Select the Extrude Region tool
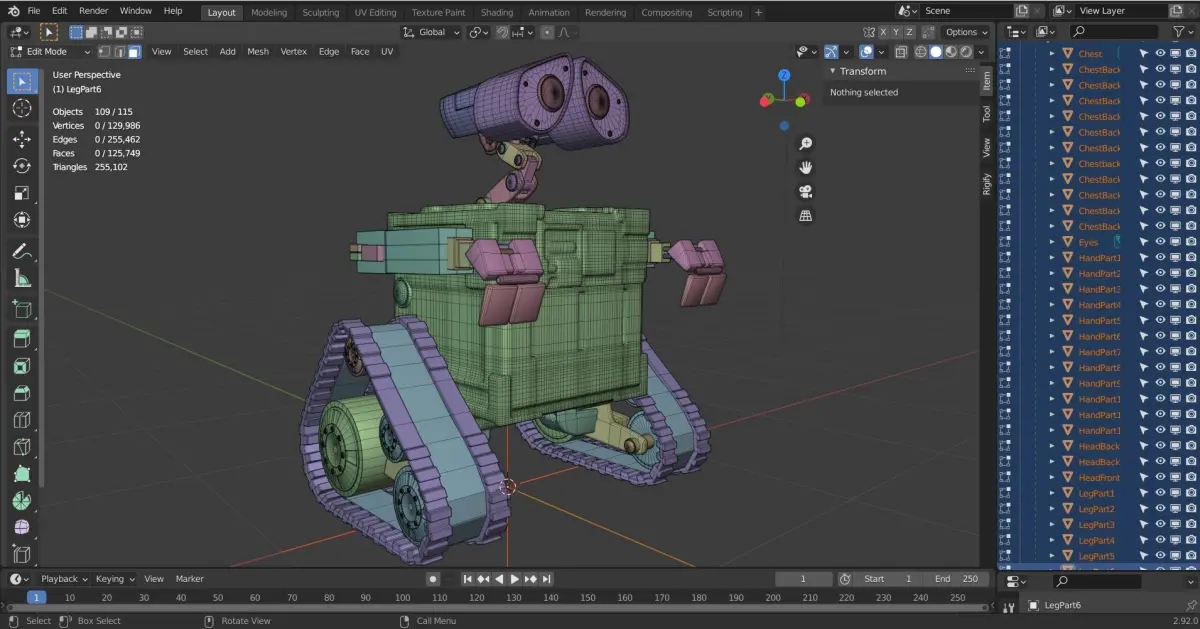Viewport: 1200px width, 629px height. tap(22, 340)
